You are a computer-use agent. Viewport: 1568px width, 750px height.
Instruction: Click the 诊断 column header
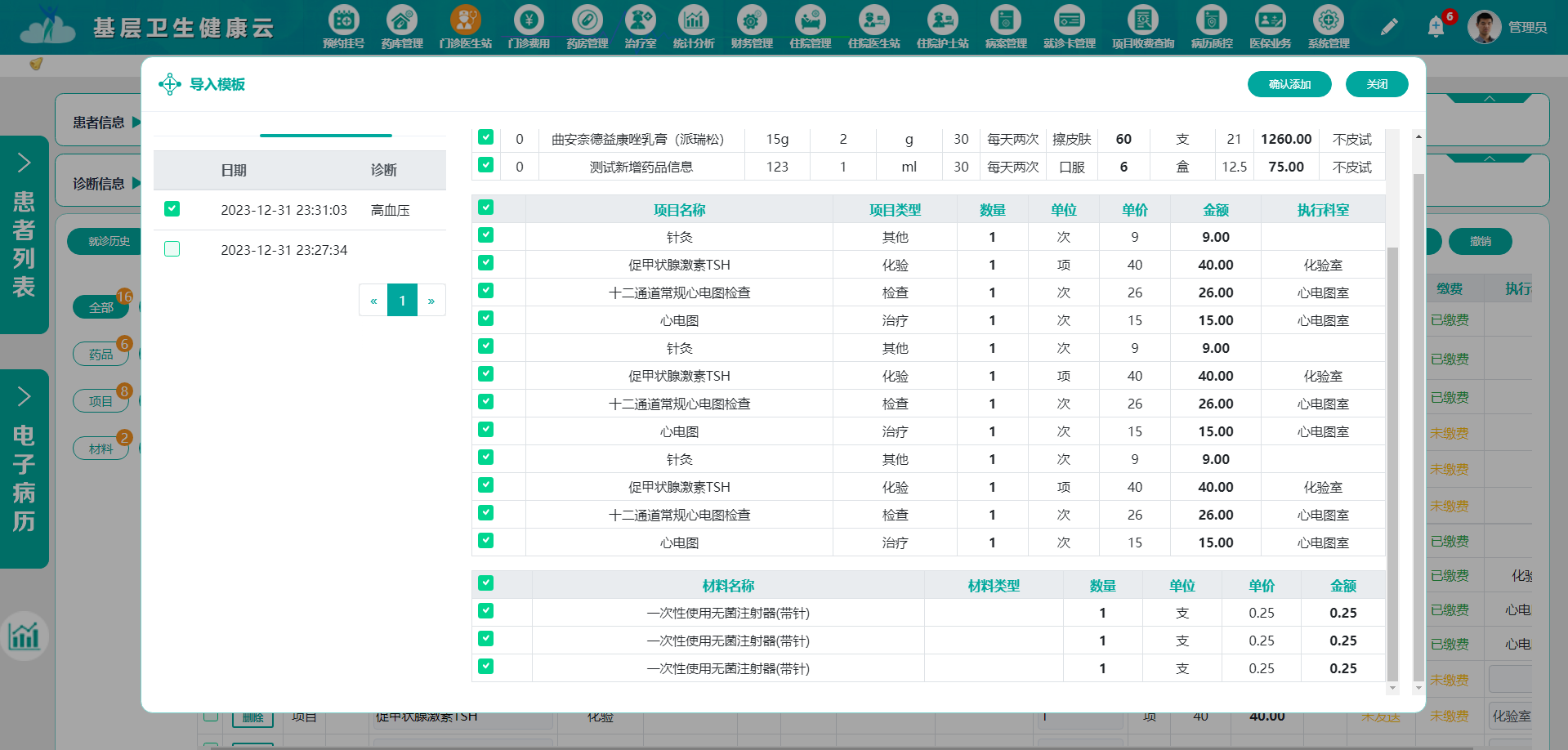click(383, 170)
